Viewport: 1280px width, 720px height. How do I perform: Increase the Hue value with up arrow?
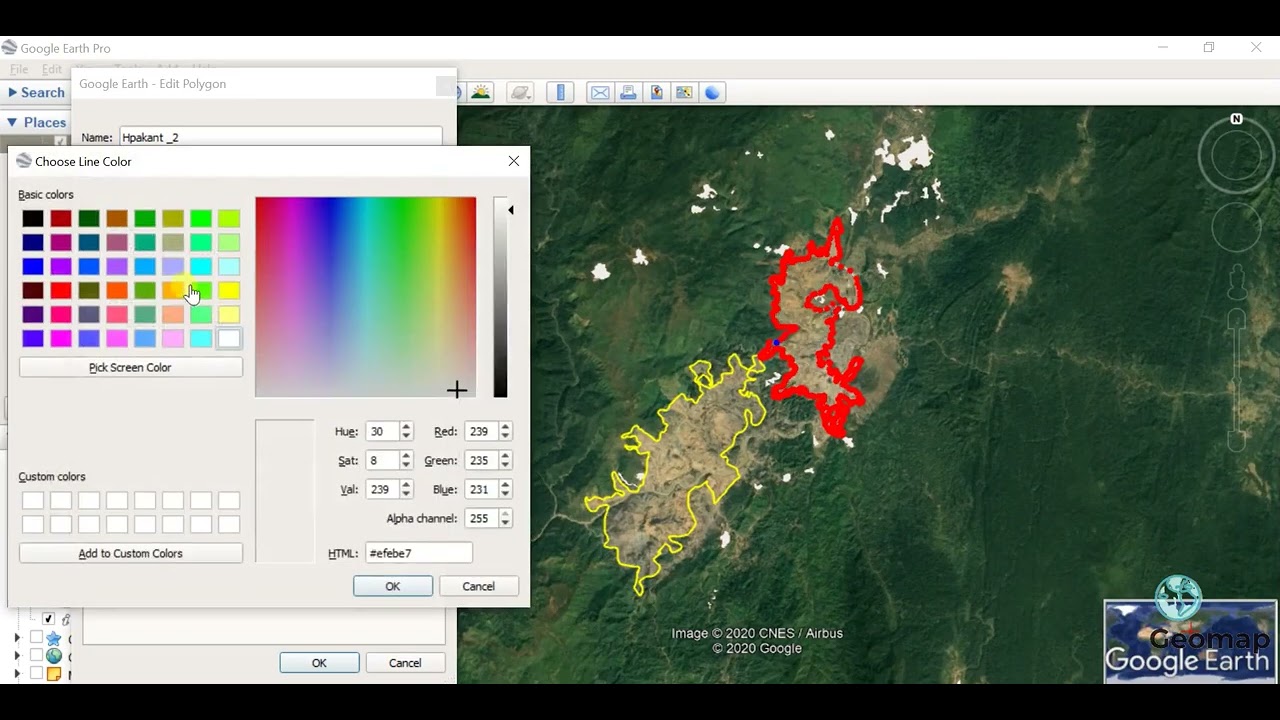[x=406, y=427]
